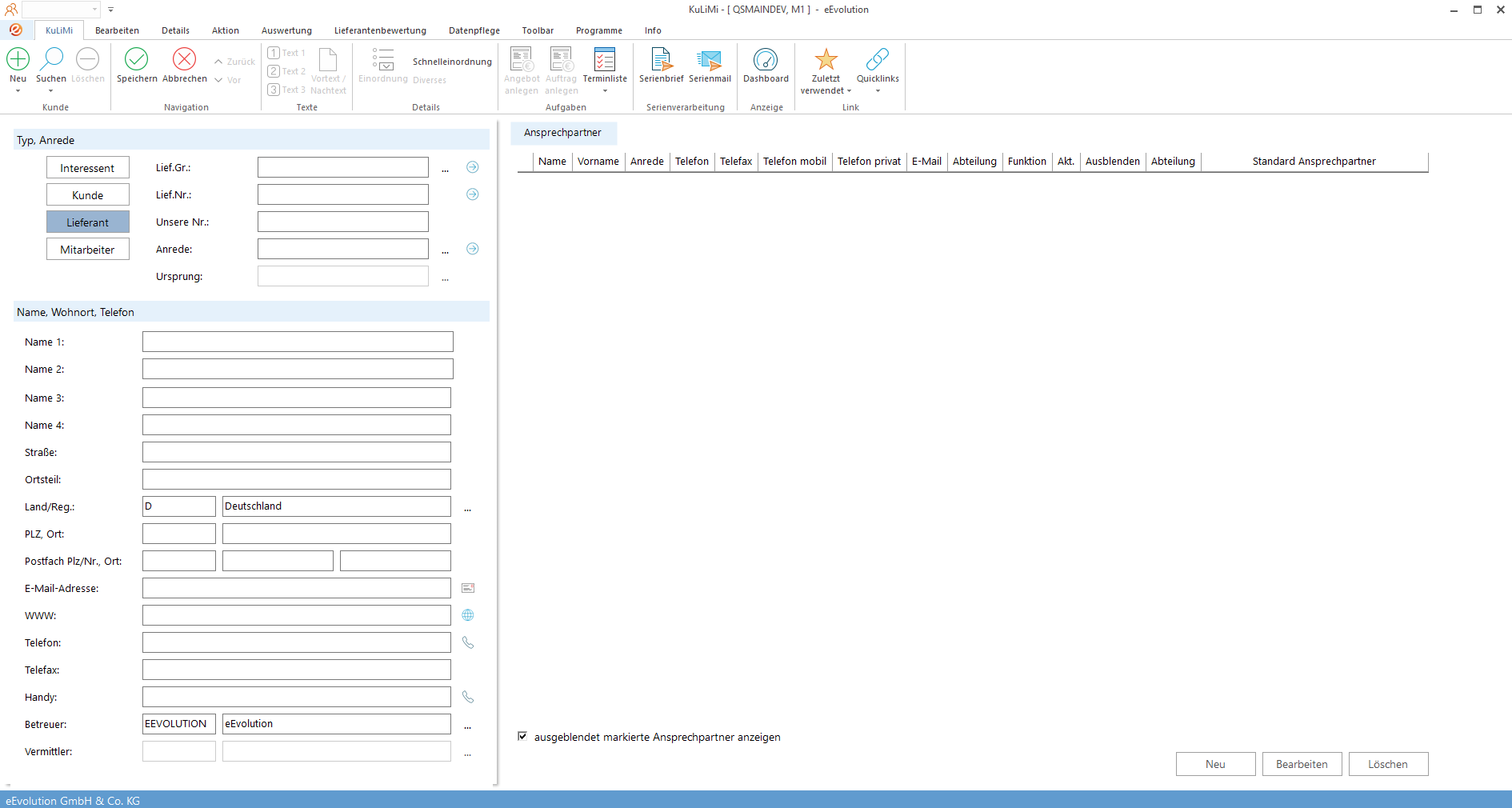Screen dimensions: 1512x808
Task: Open the Programme ribbon tab
Action: point(599,30)
